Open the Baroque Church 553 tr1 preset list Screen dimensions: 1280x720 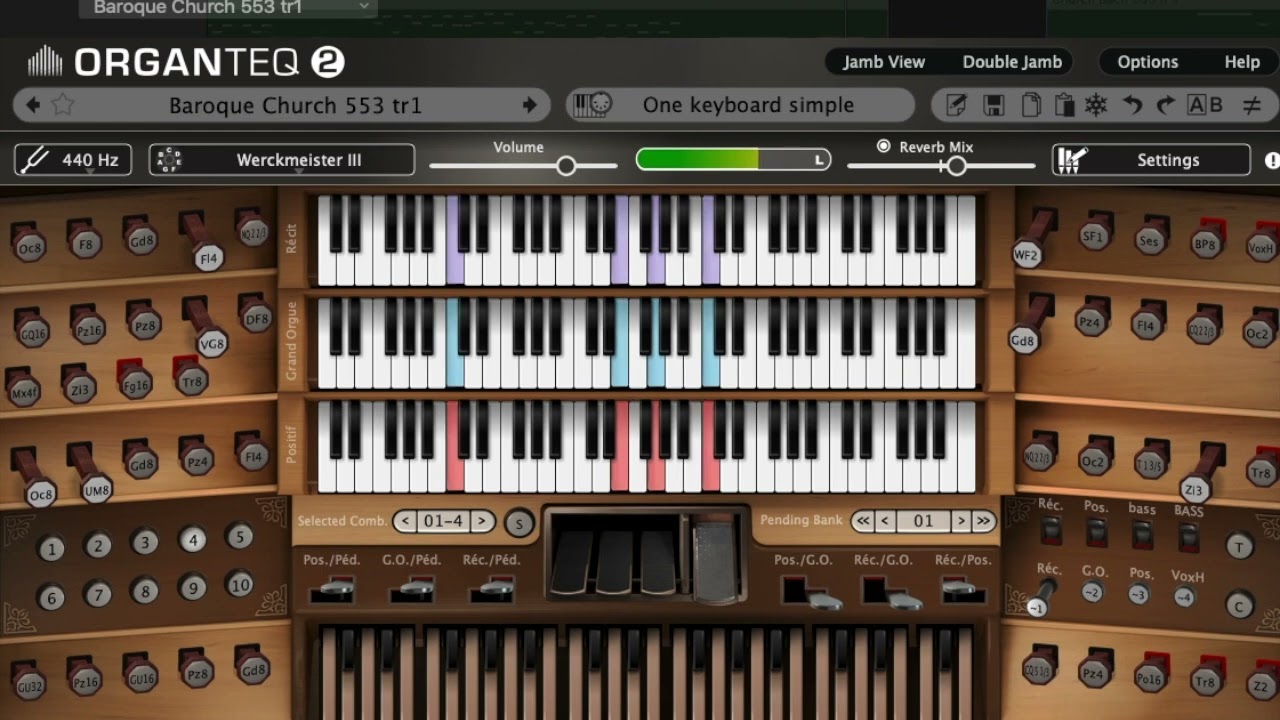pos(295,105)
